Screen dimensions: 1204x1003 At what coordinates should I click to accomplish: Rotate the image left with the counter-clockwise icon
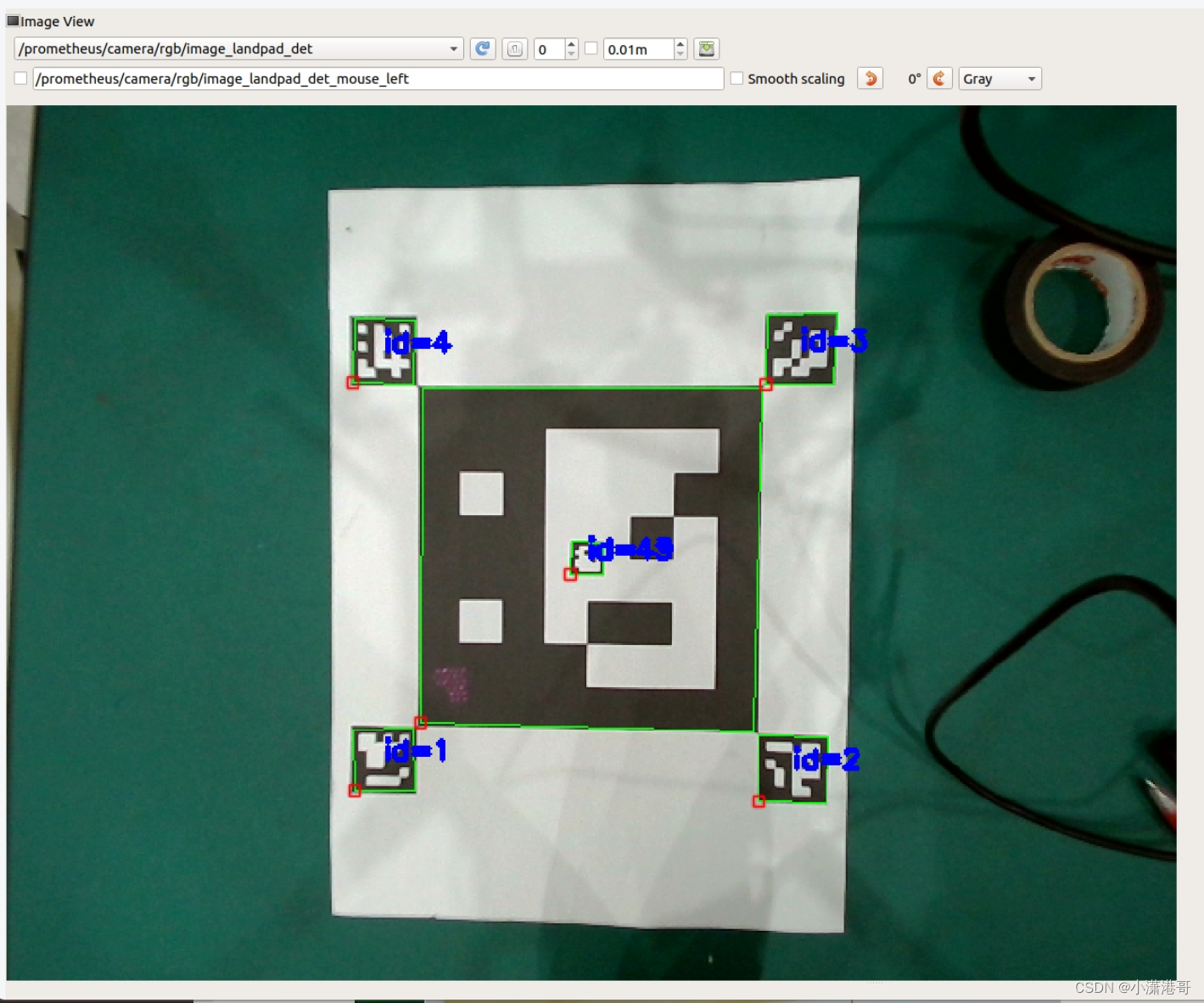tap(871, 79)
